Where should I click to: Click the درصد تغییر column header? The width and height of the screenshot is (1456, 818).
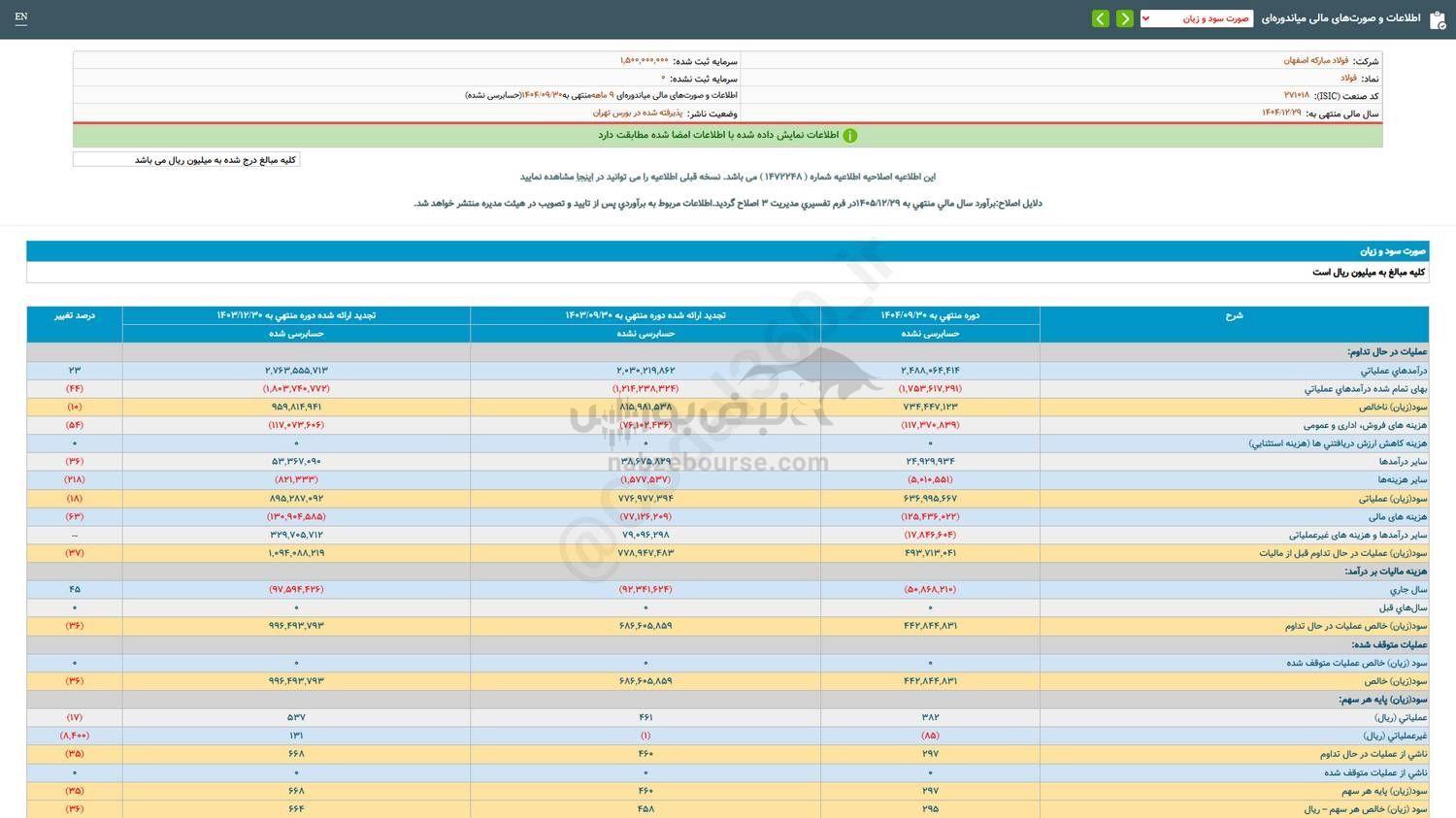[x=74, y=314]
